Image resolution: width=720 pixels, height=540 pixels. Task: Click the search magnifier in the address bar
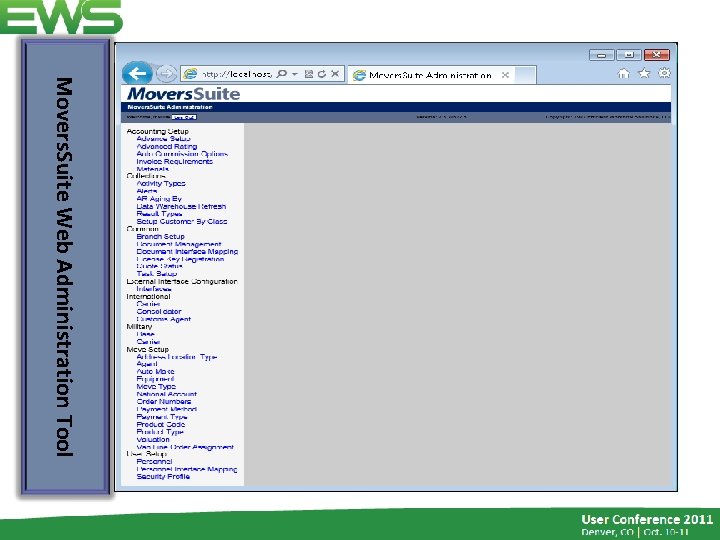point(282,73)
